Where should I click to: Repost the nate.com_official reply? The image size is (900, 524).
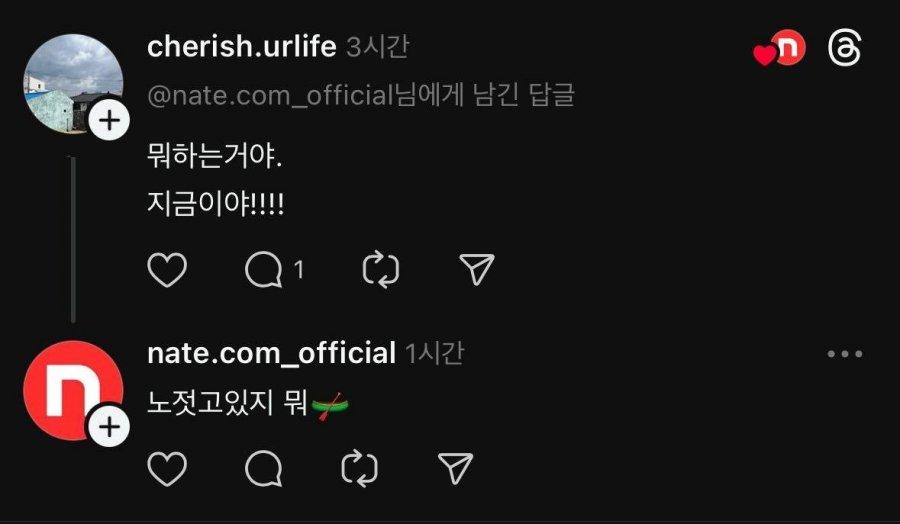coord(358,468)
